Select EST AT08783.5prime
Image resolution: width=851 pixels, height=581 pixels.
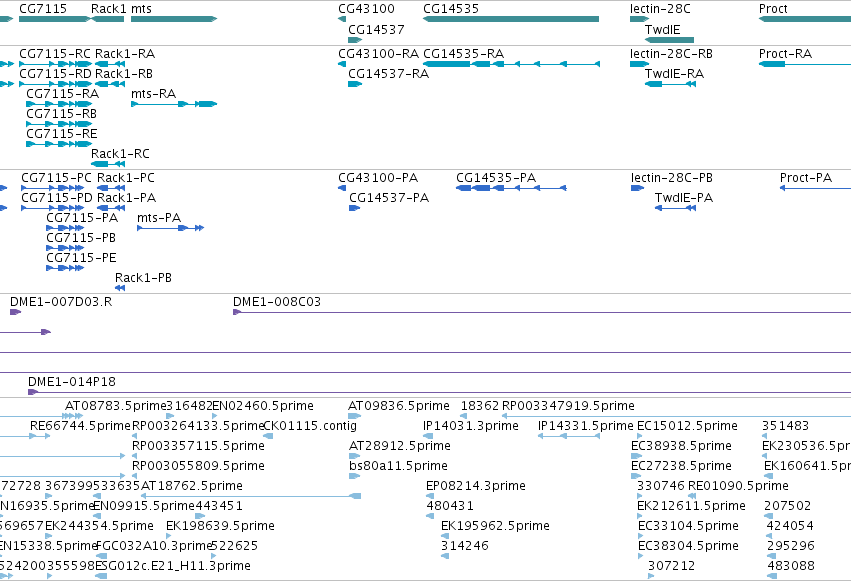(115, 406)
